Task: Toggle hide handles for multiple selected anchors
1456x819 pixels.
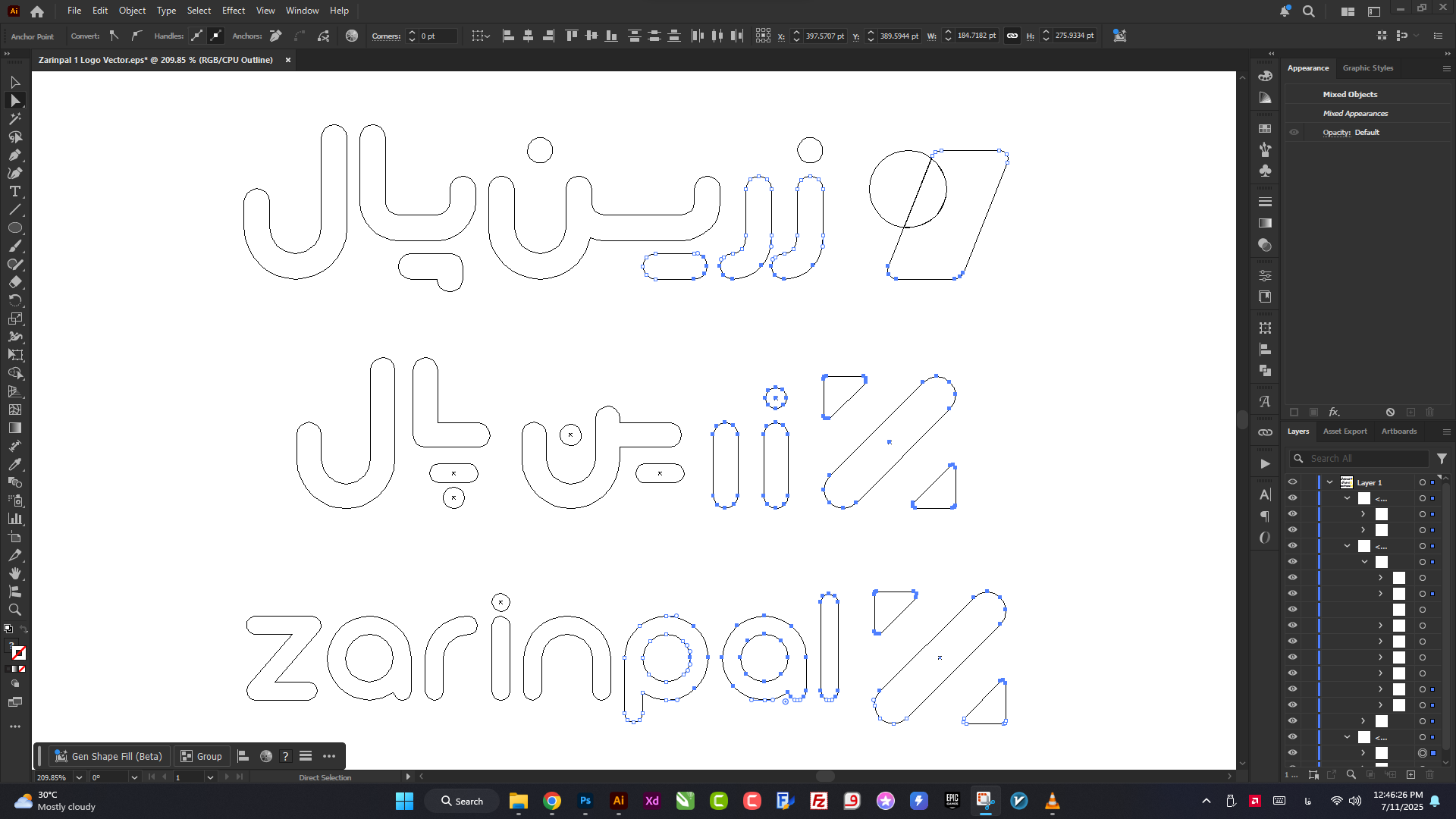Action: pos(216,36)
